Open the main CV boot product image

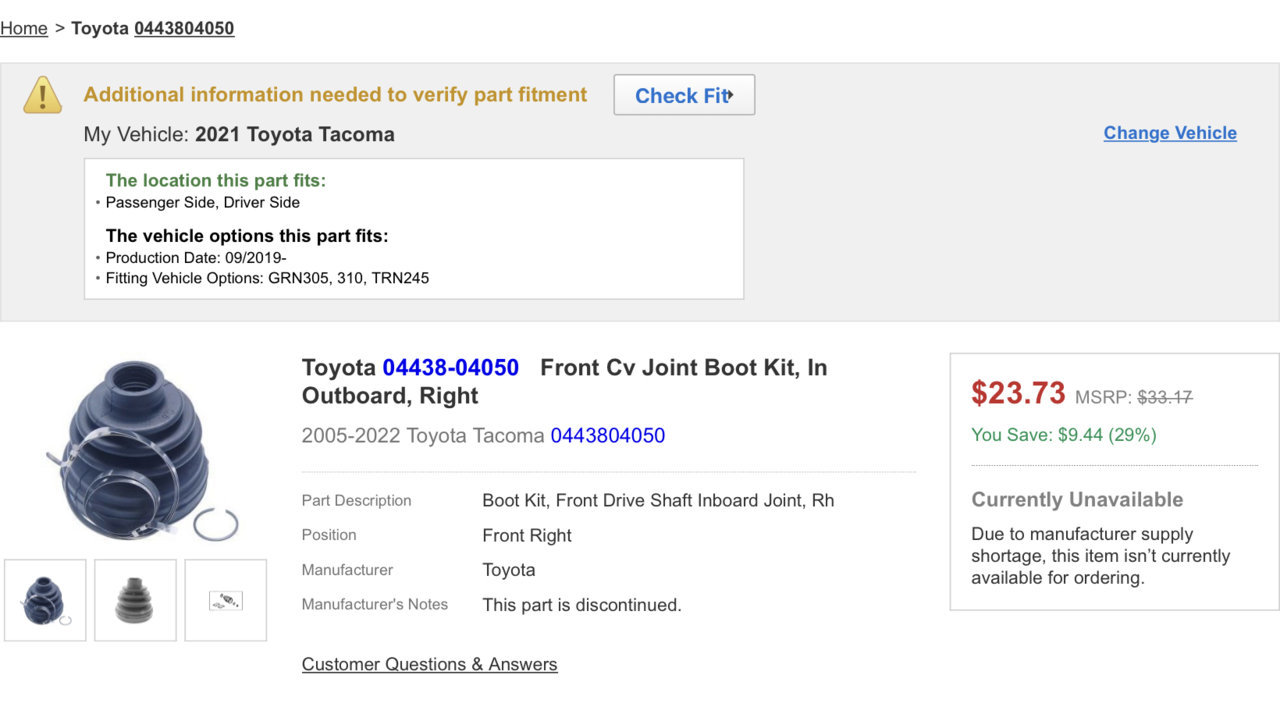[x=138, y=450]
